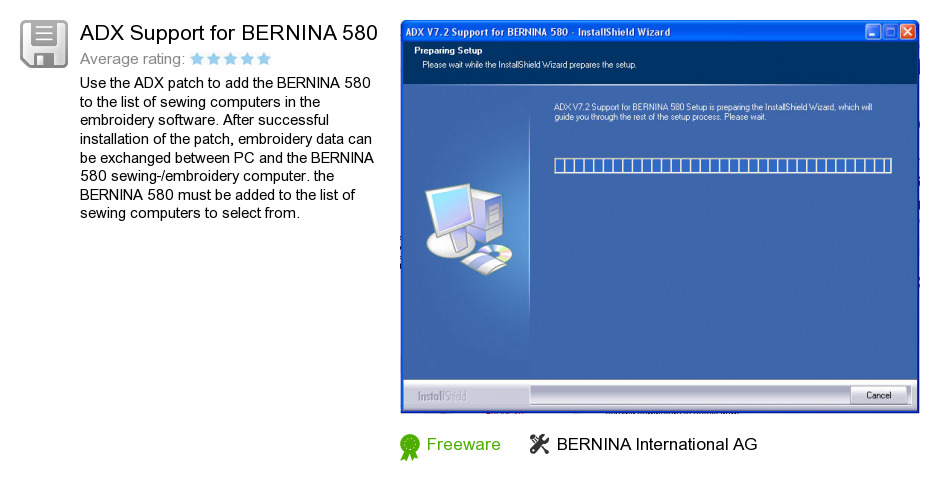Click the 'Preparing Setup' heading

448,50
